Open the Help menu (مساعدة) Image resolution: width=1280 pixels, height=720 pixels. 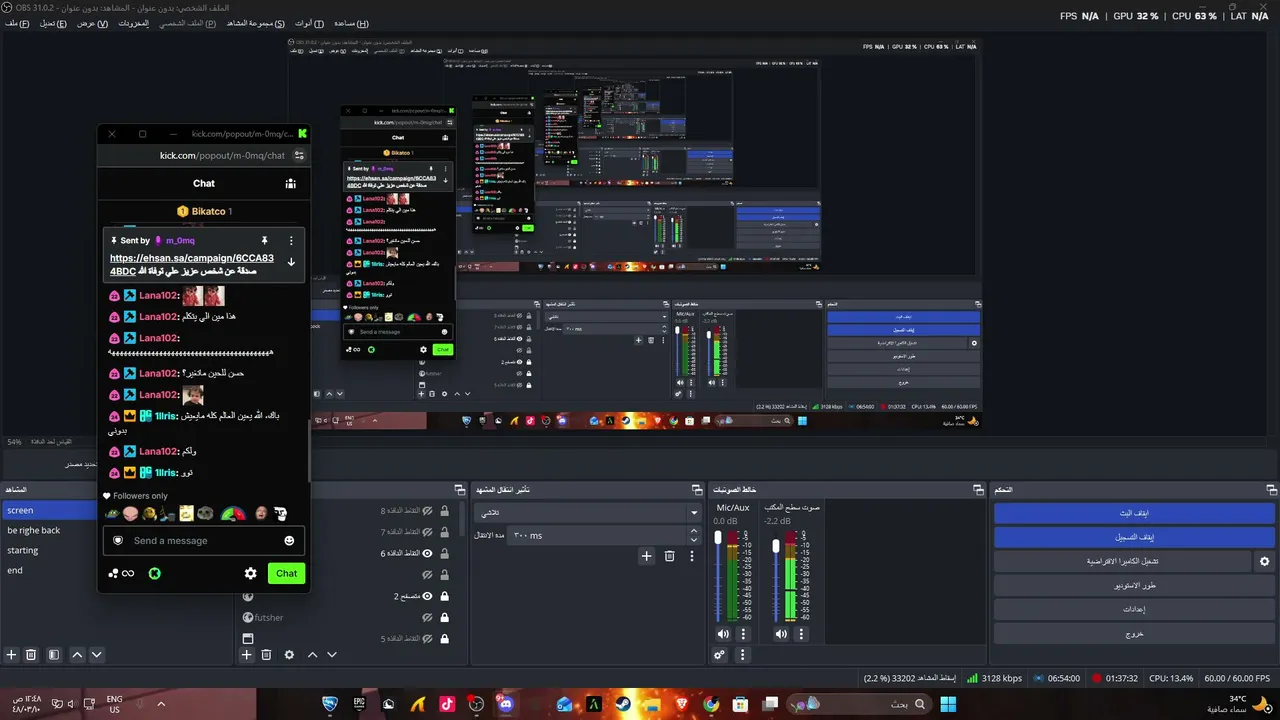(350, 23)
